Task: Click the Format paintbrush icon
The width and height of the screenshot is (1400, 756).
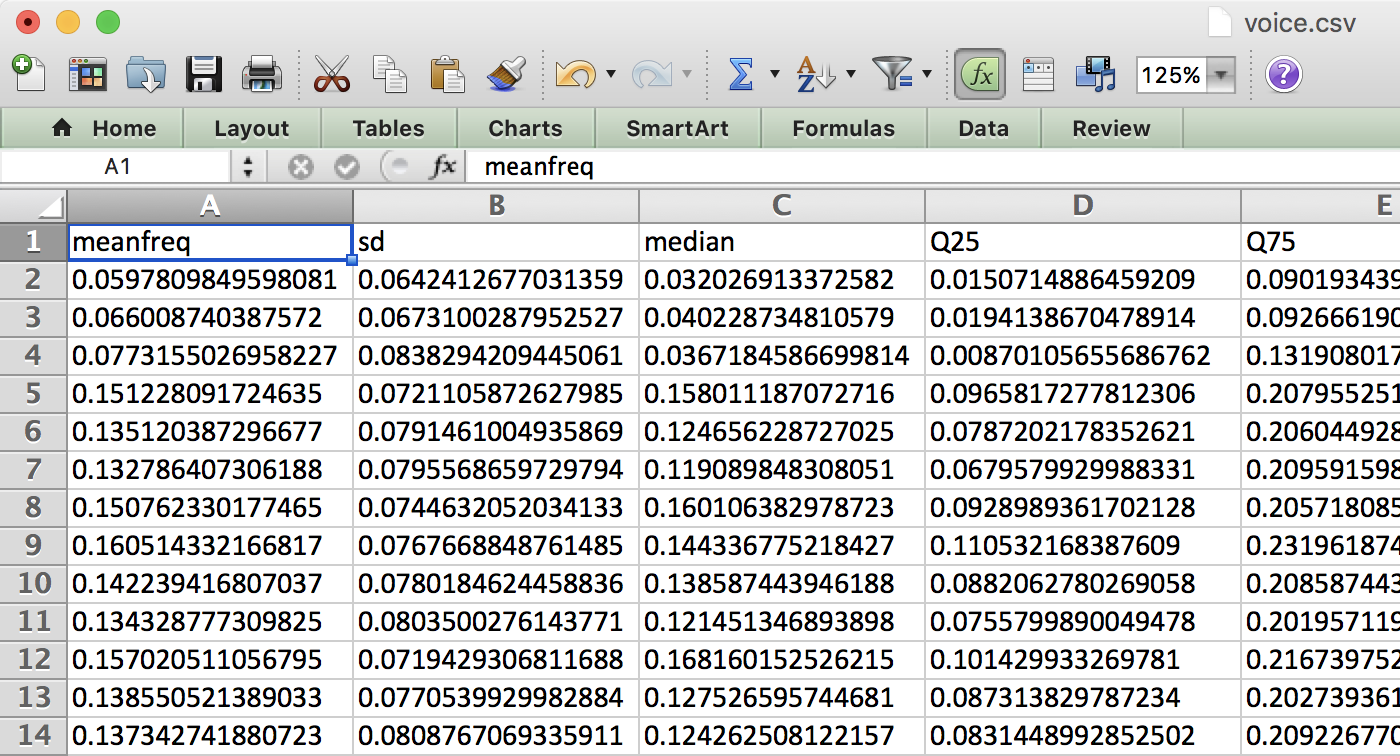Action: click(506, 75)
